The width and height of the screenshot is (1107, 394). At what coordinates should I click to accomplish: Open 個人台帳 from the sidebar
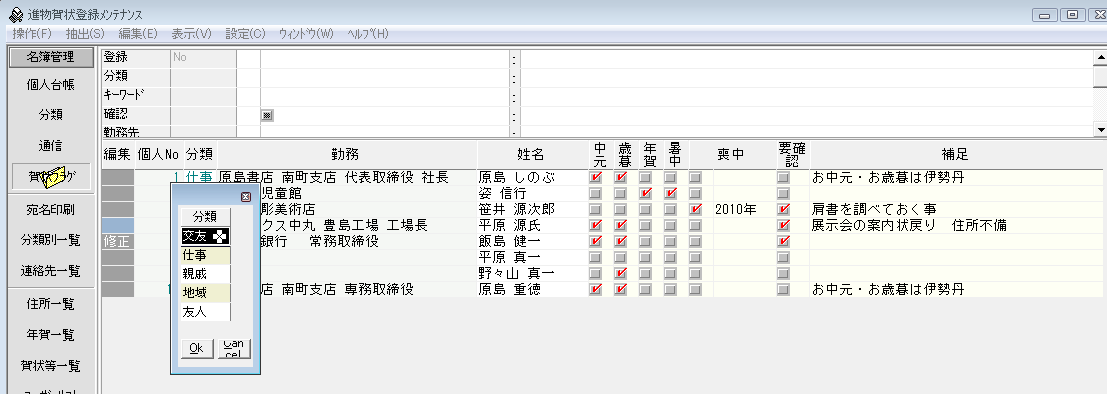(50, 85)
